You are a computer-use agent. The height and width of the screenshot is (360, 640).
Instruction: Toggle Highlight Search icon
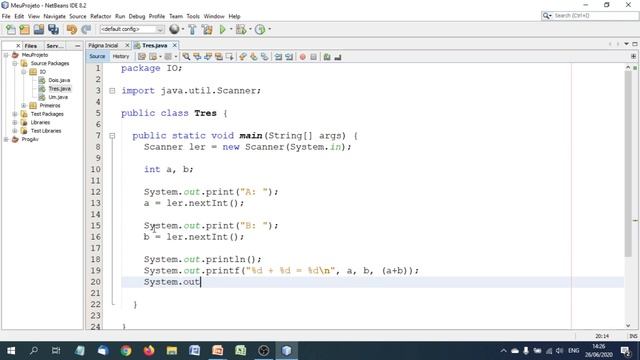point(219,57)
